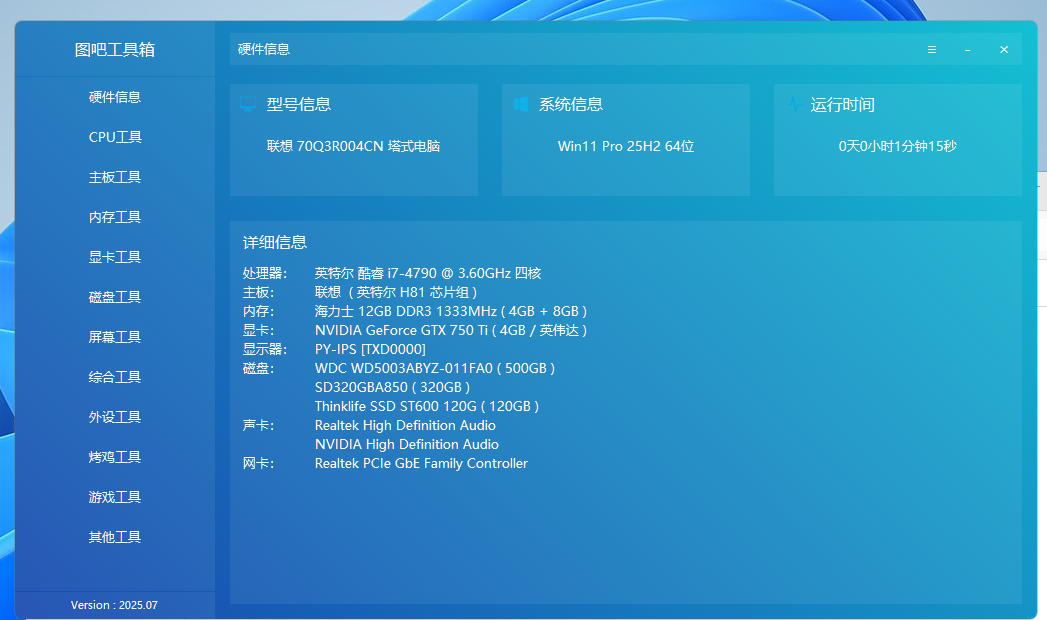This screenshot has width=1047, height=620.
Task: Click the 显卡 label
Action: coord(258,330)
